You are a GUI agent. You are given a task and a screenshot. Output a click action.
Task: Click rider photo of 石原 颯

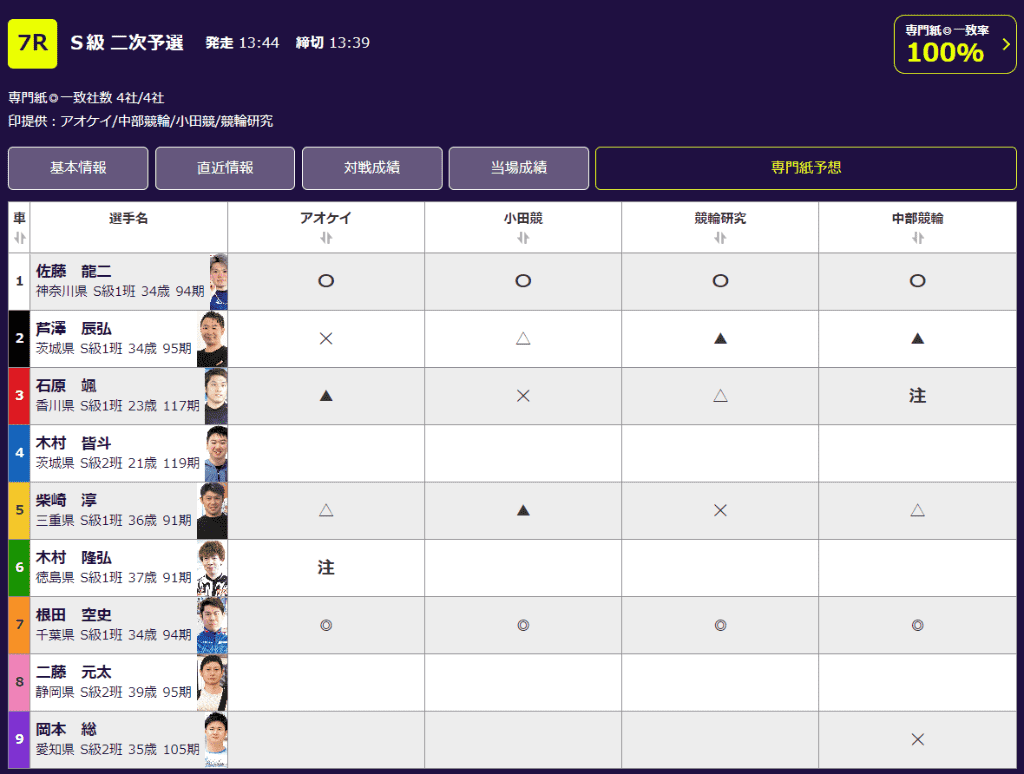(x=215, y=396)
